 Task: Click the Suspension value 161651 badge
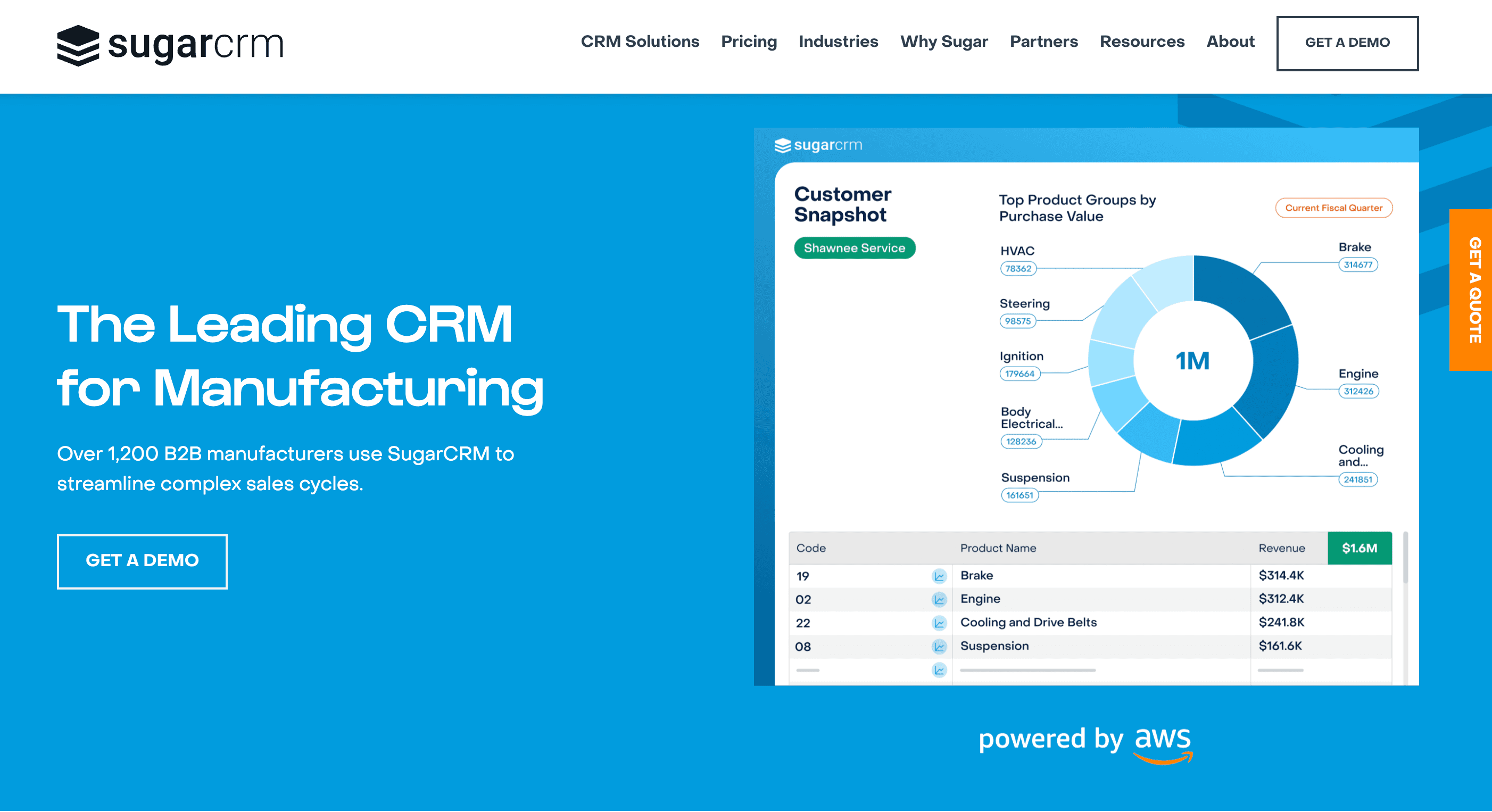pos(1019,495)
